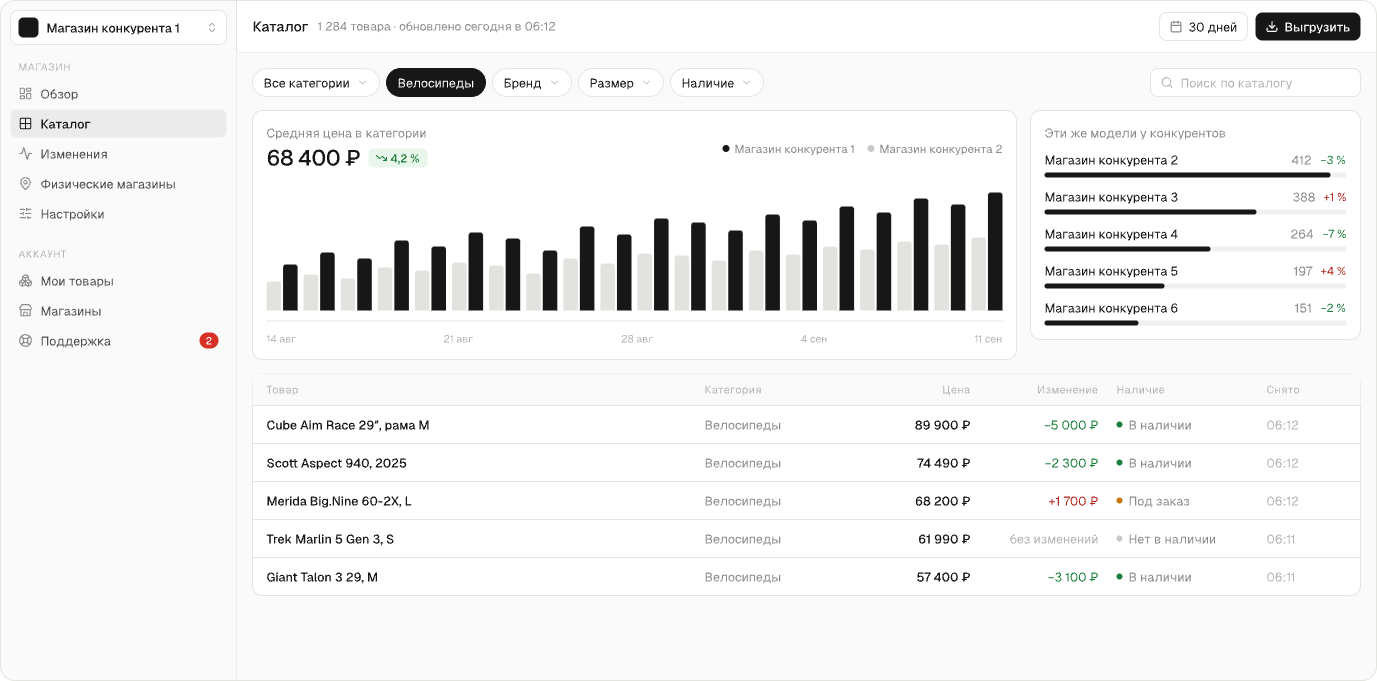Go to Физические магазины pin icon
The image size is (1377, 681).
(26, 184)
